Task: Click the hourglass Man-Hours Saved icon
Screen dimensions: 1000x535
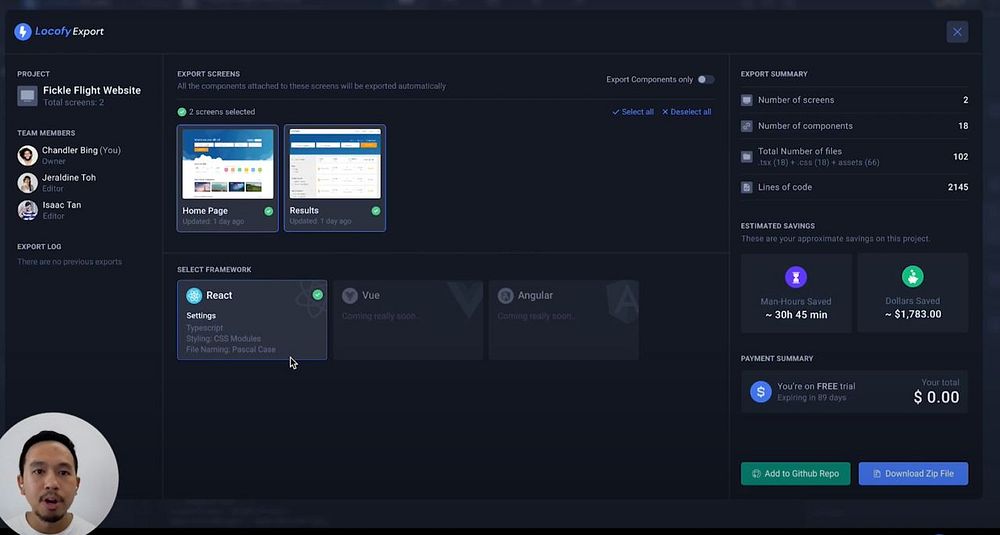Action: [x=796, y=277]
